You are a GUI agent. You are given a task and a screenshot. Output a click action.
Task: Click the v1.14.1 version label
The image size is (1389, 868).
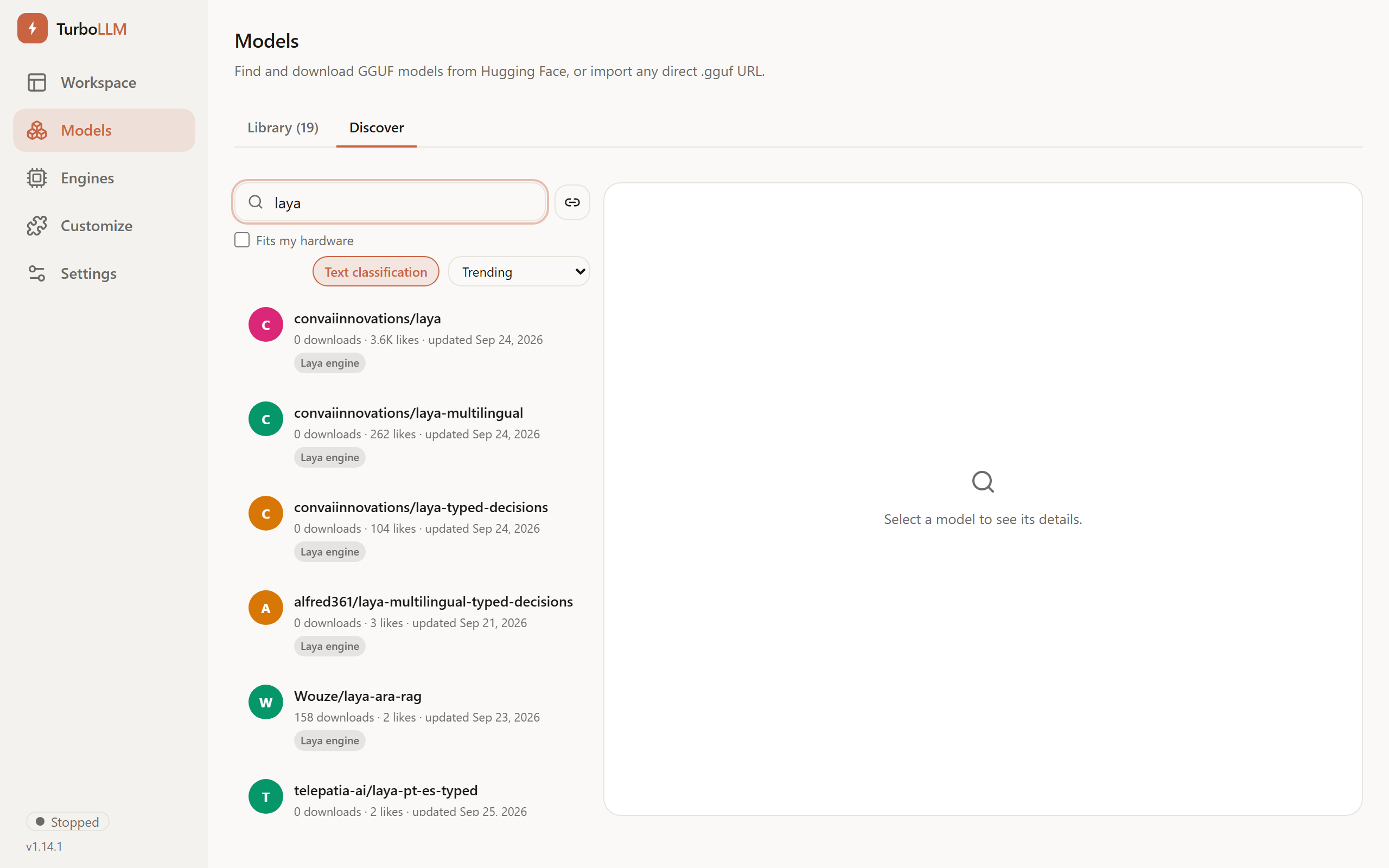coord(44,846)
